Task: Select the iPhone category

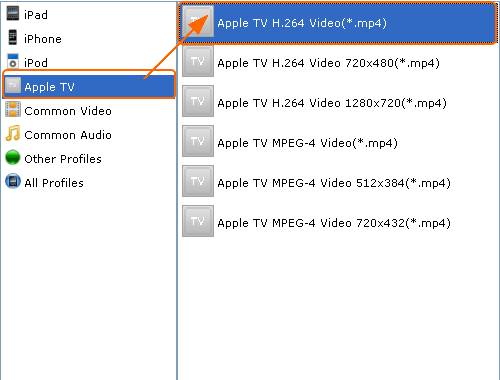Action: (x=89, y=38)
